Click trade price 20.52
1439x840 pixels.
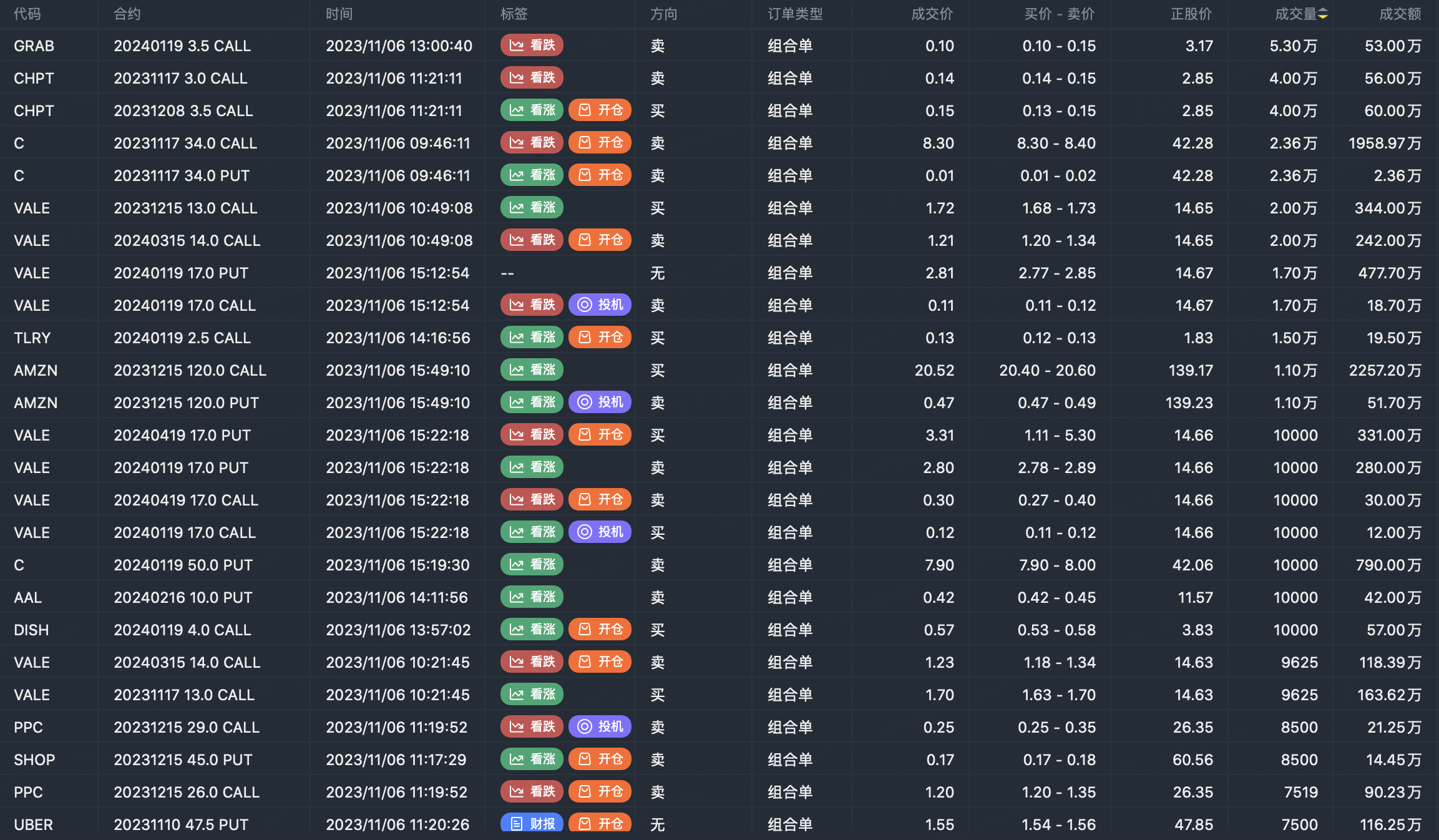tap(934, 370)
